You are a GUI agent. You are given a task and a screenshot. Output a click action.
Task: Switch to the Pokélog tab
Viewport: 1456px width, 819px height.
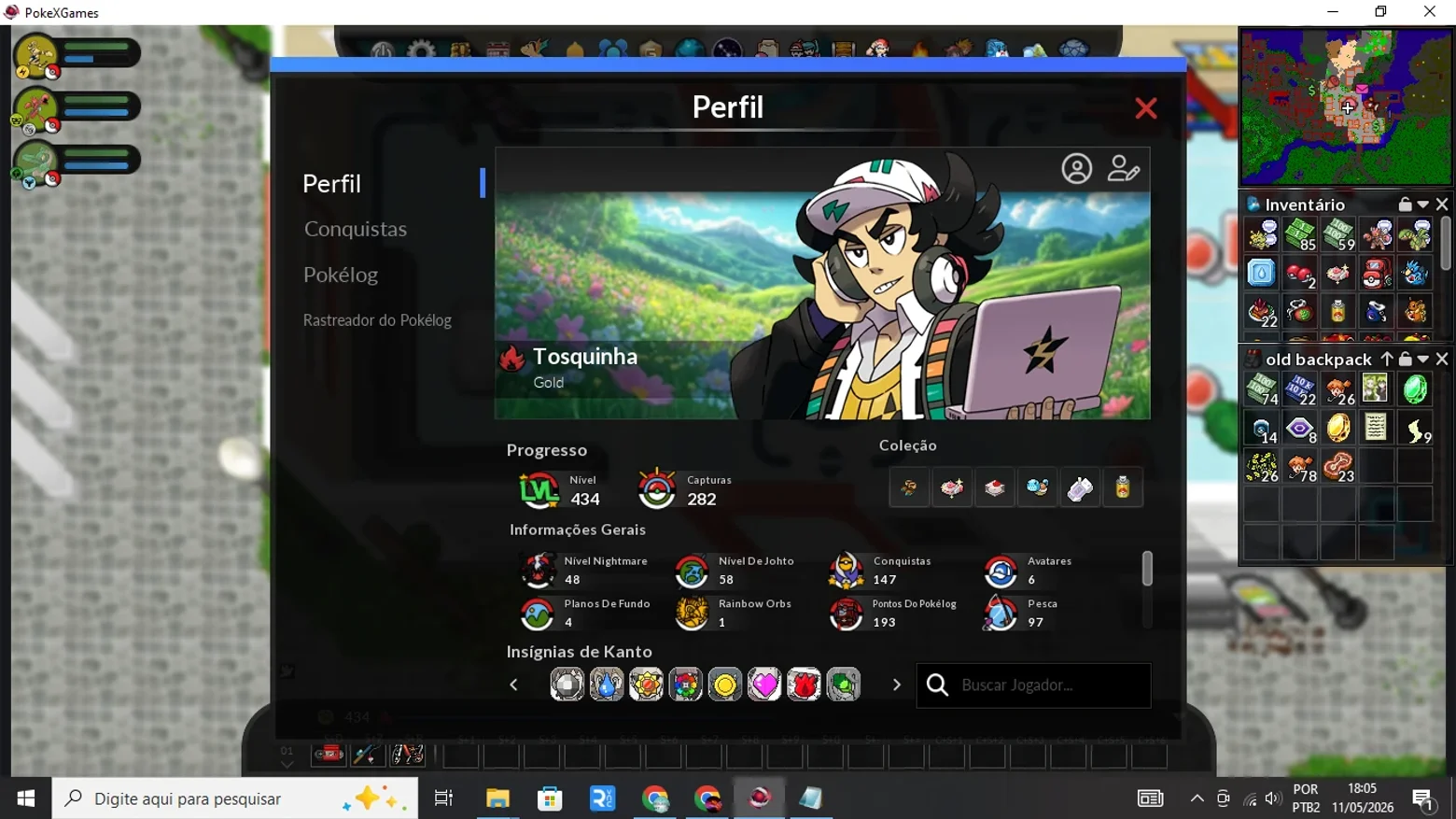pos(341,275)
